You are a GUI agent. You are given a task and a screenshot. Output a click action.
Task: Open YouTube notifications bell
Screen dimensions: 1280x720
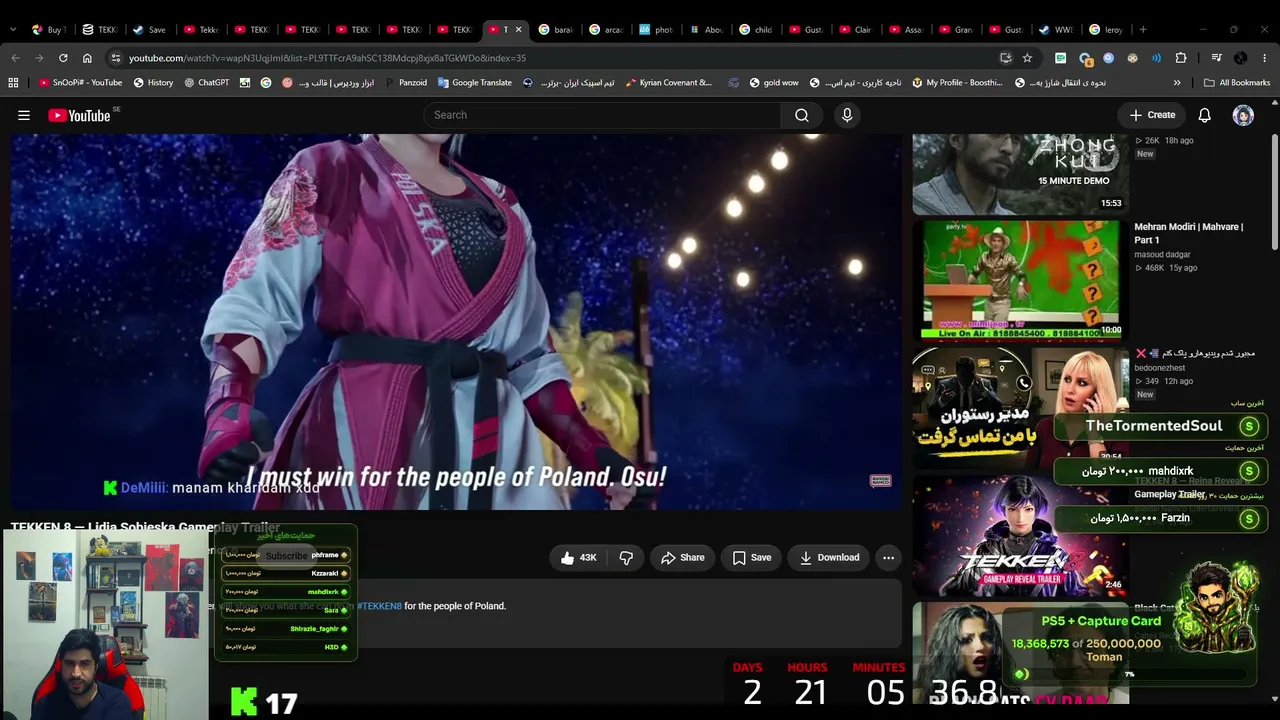[x=1205, y=115]
